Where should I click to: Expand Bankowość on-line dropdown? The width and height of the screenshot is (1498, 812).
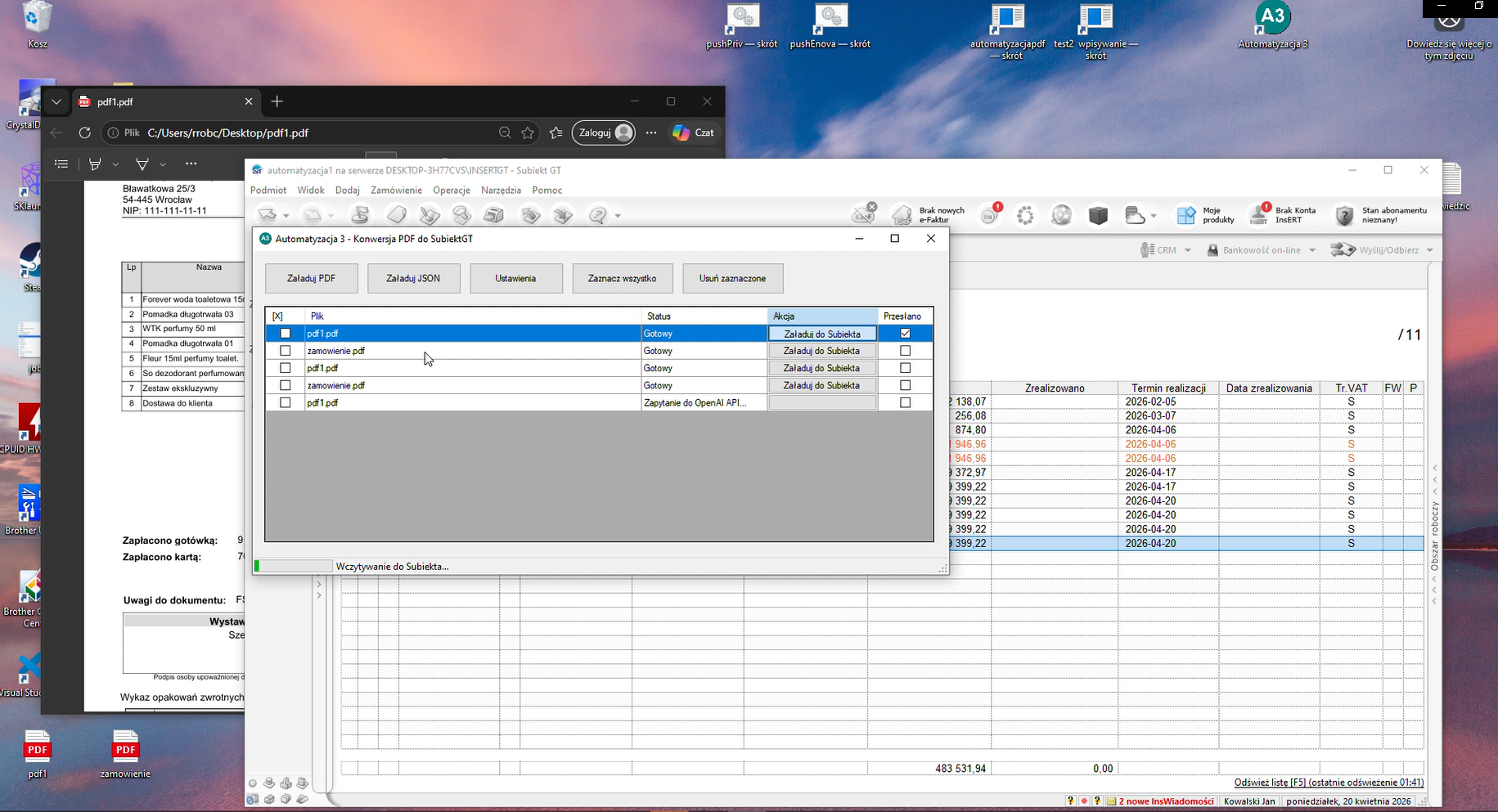(x=1312, y=250)
